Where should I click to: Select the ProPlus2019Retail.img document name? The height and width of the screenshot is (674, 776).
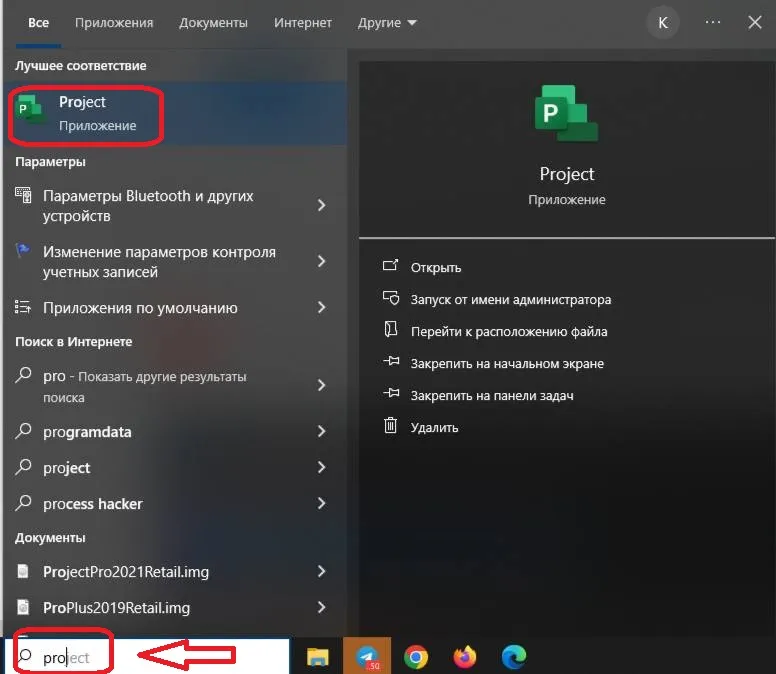pos(116,608)
